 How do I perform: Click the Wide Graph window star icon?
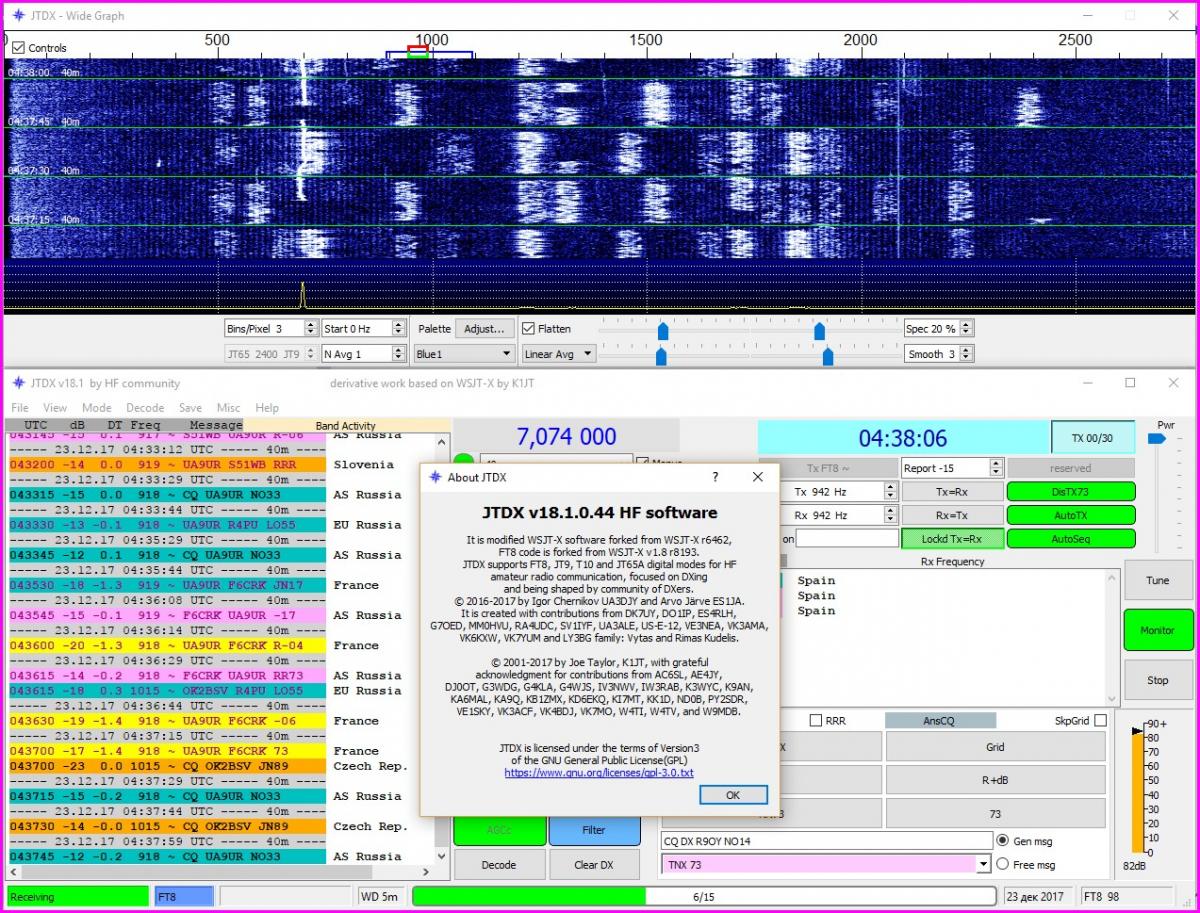click(x=18, y=16)
